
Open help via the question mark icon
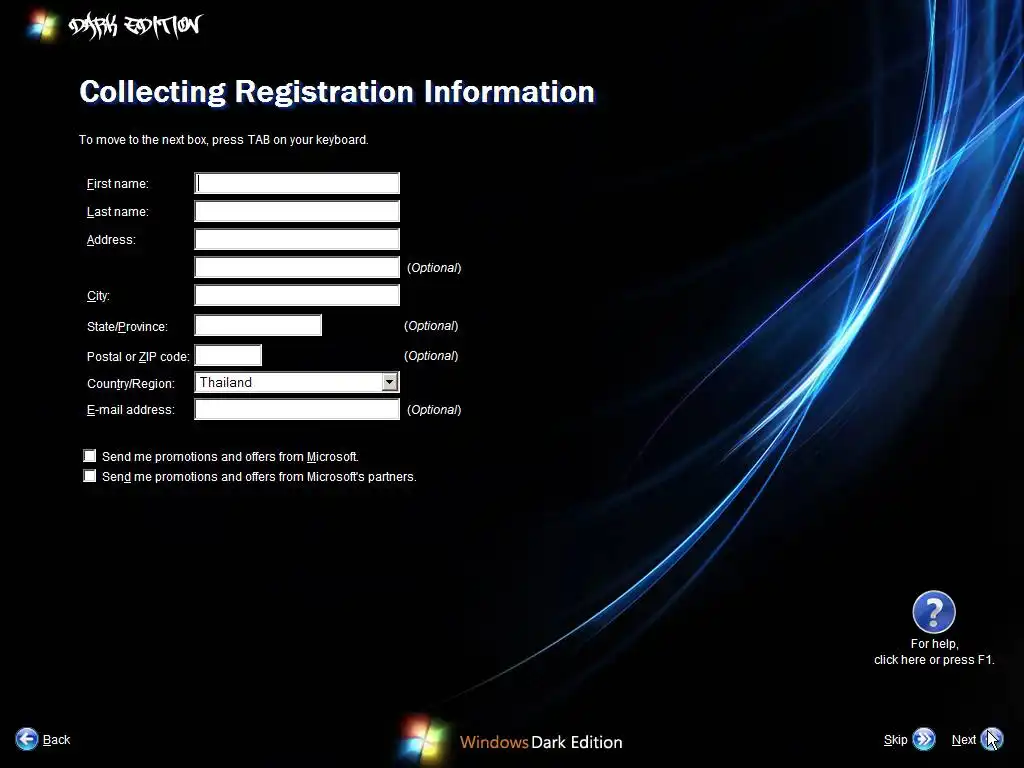(x=934, y=612)
